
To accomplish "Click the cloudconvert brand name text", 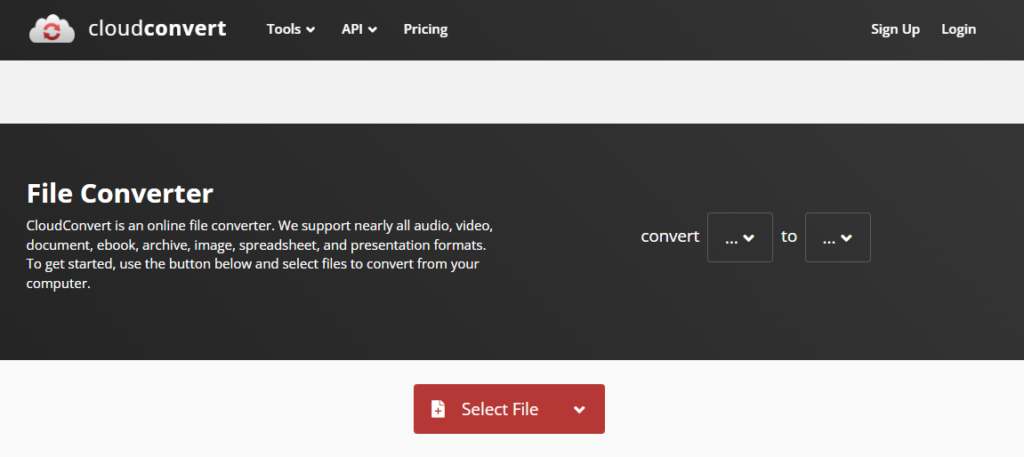I will coord(156,29).
